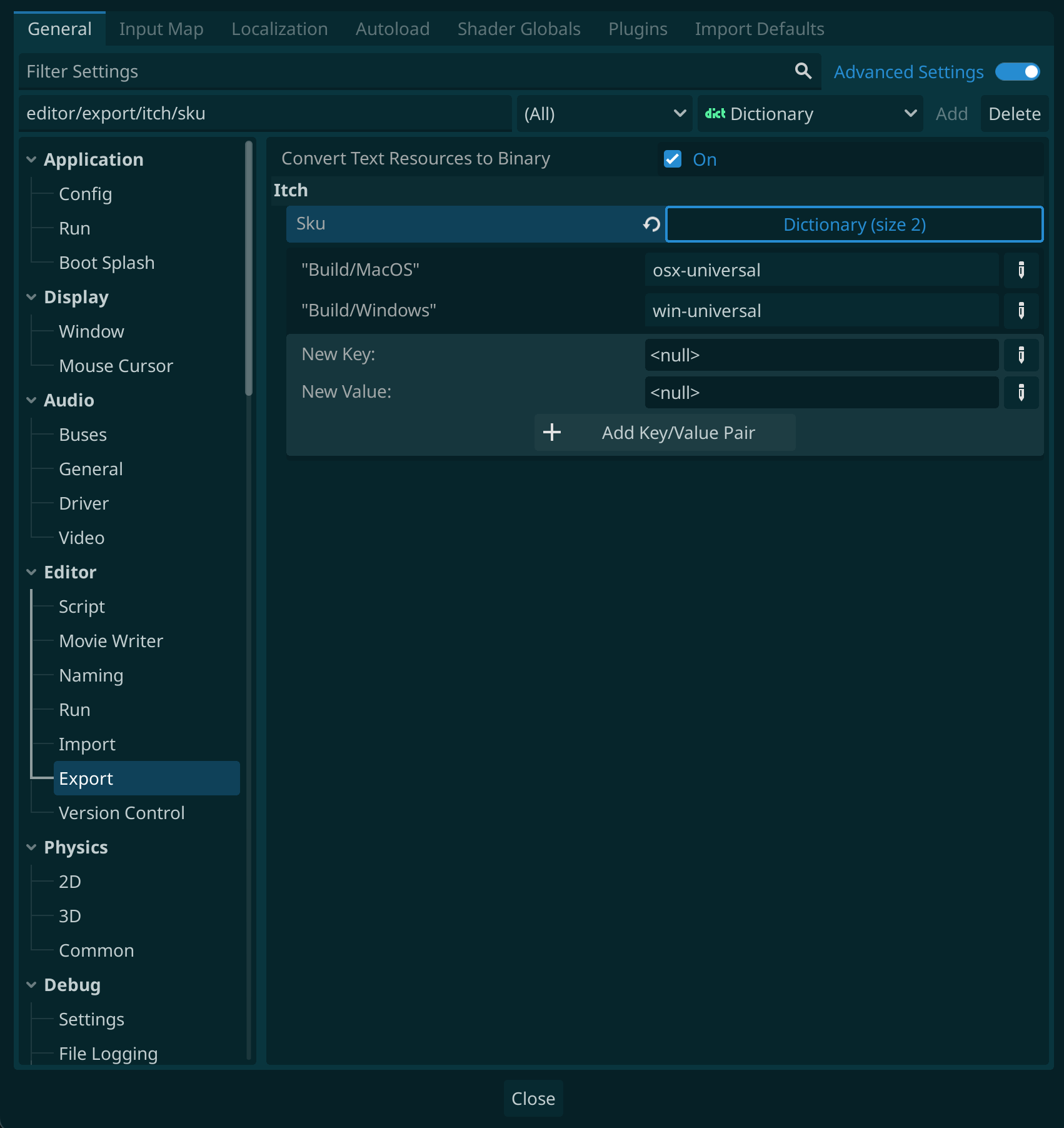Screen dimensions: 1064x1128
Task: Collapse the Application tree section
Action: click(32, 159)
